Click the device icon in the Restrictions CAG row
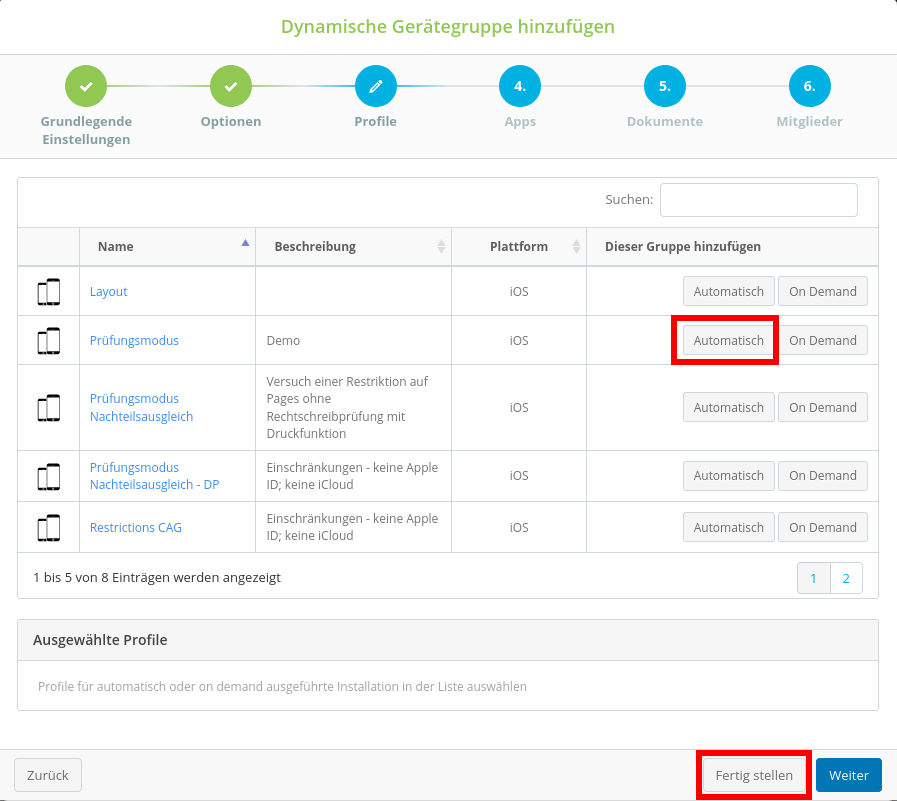 (48, 528)
